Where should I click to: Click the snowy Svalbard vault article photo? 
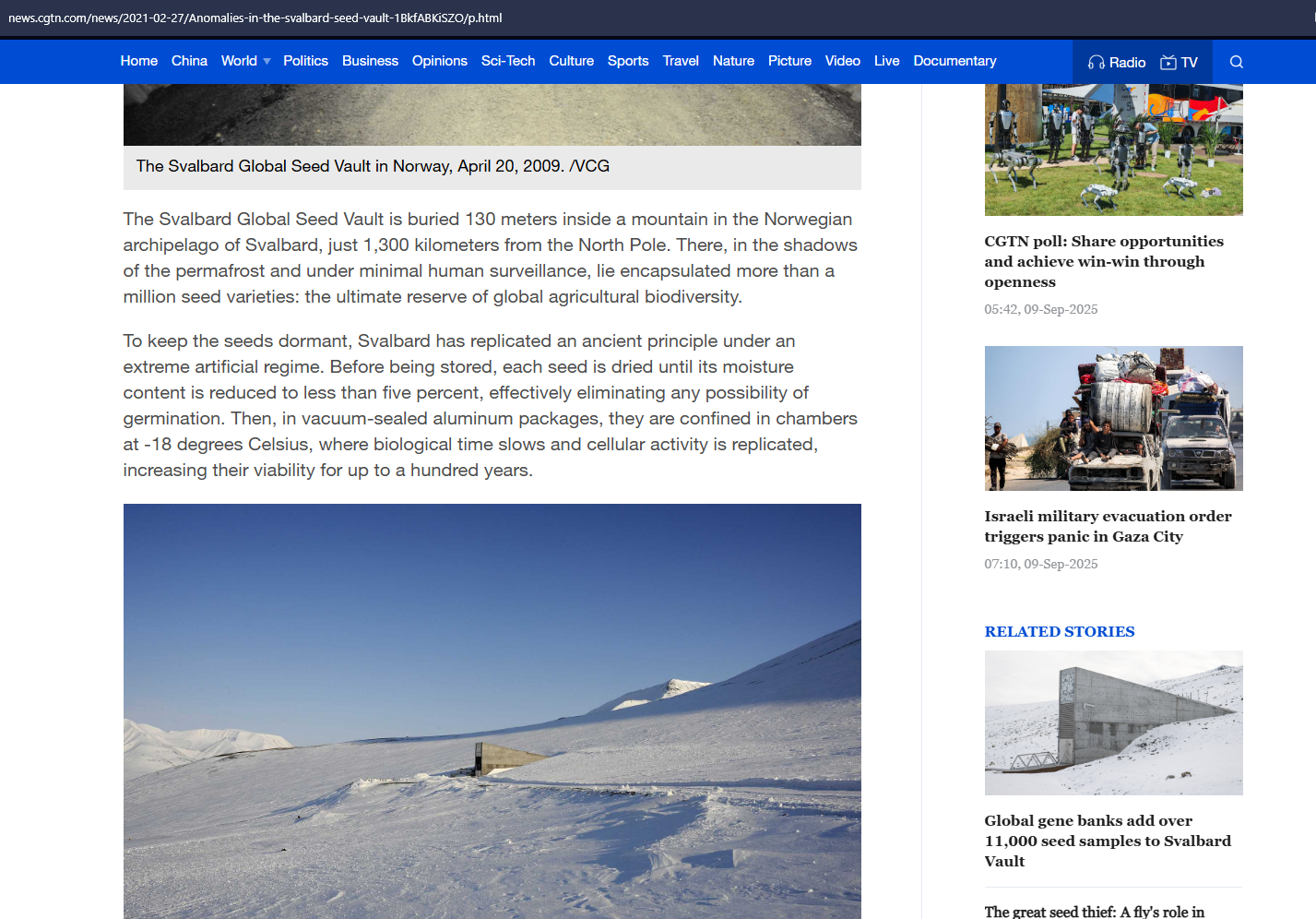[x=492, y=710]
